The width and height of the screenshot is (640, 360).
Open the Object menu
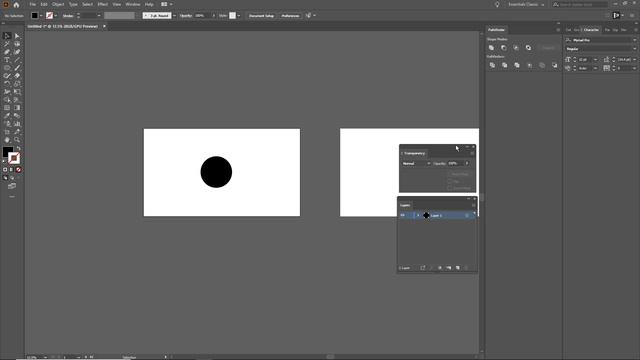(58, 4)
